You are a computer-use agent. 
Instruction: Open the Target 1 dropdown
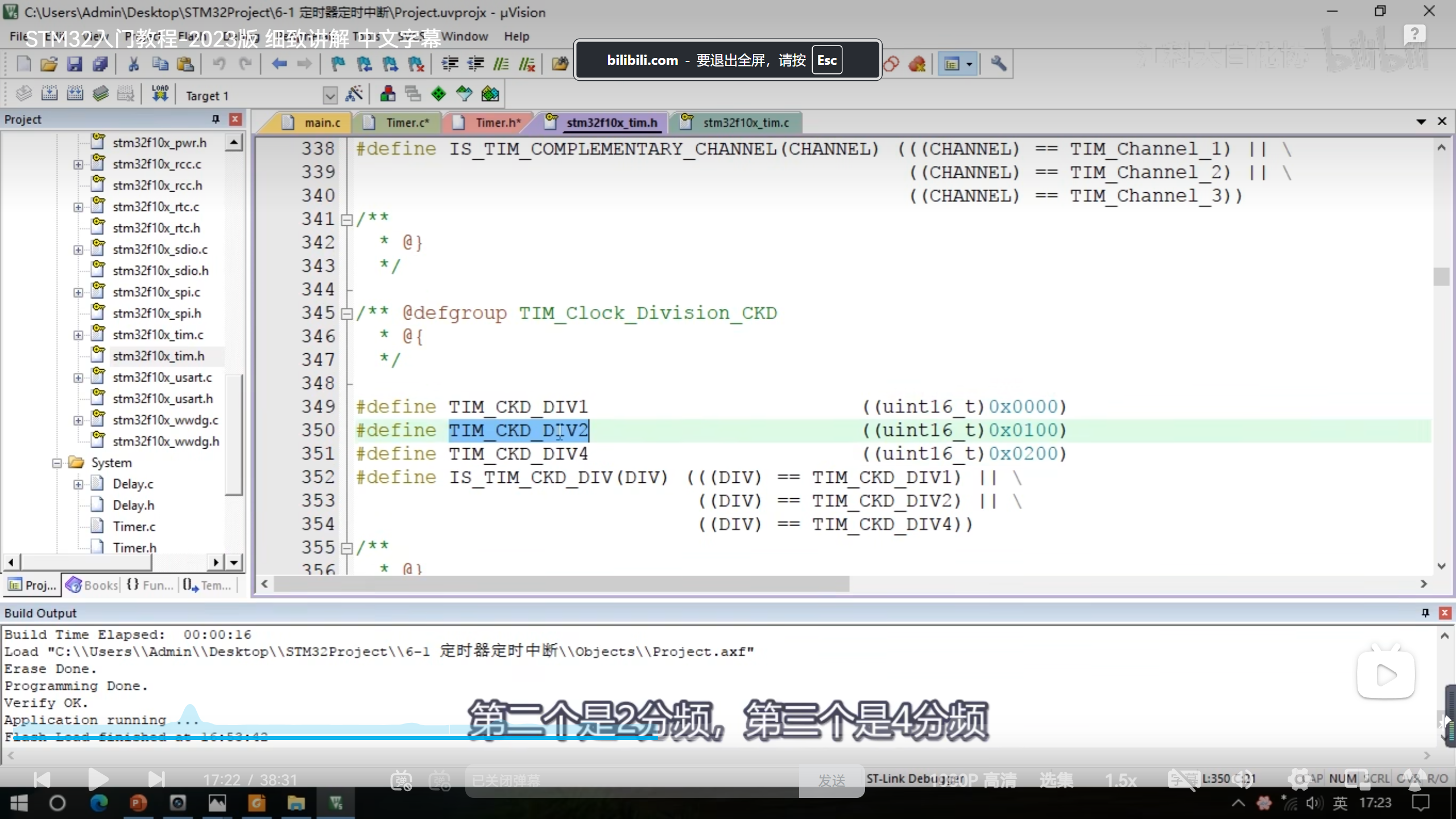[x=329, y=95]
